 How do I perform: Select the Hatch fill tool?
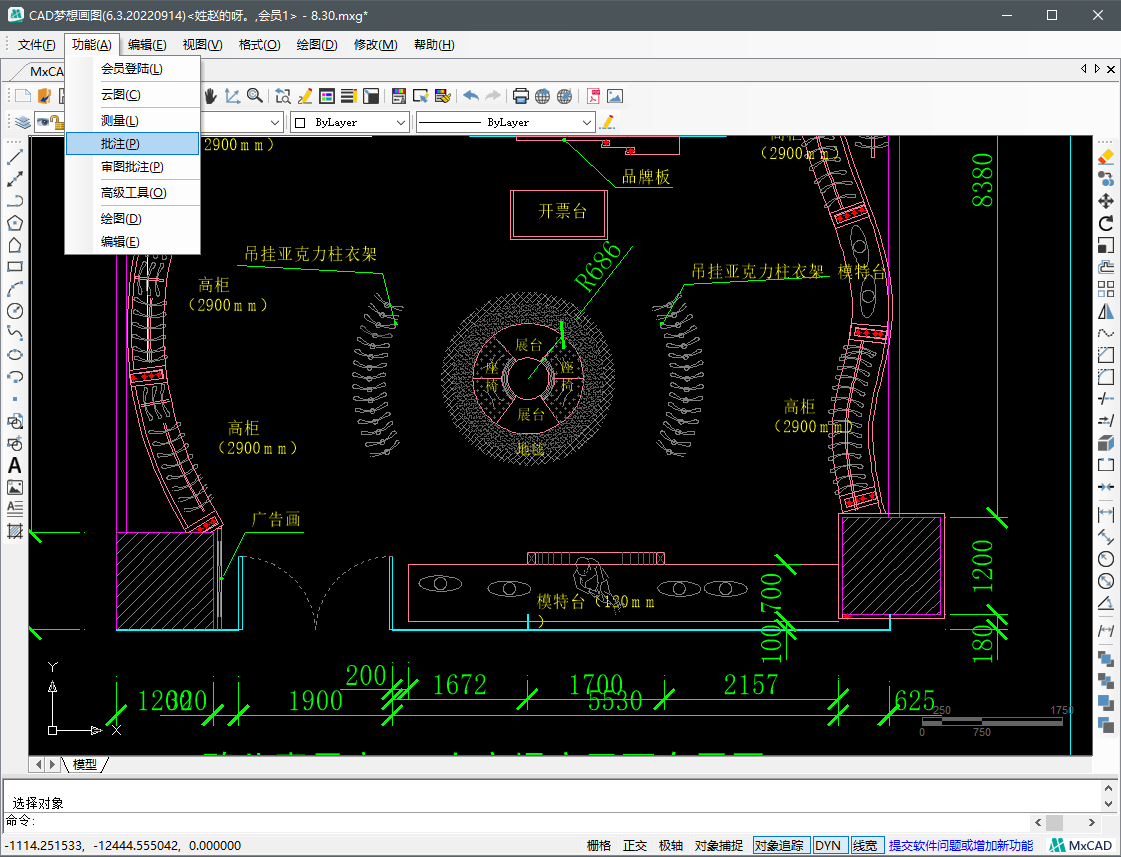[14, 531]
